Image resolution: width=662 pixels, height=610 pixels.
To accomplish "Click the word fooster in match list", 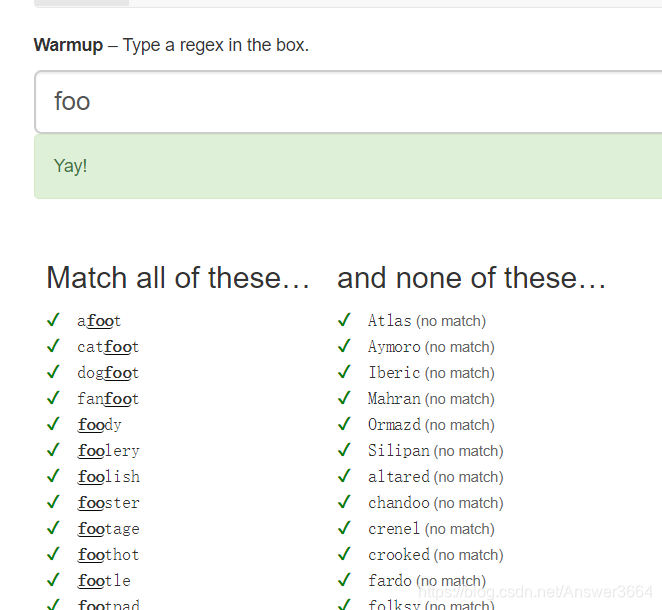I will pyautogui.click(x=109, y=503).
